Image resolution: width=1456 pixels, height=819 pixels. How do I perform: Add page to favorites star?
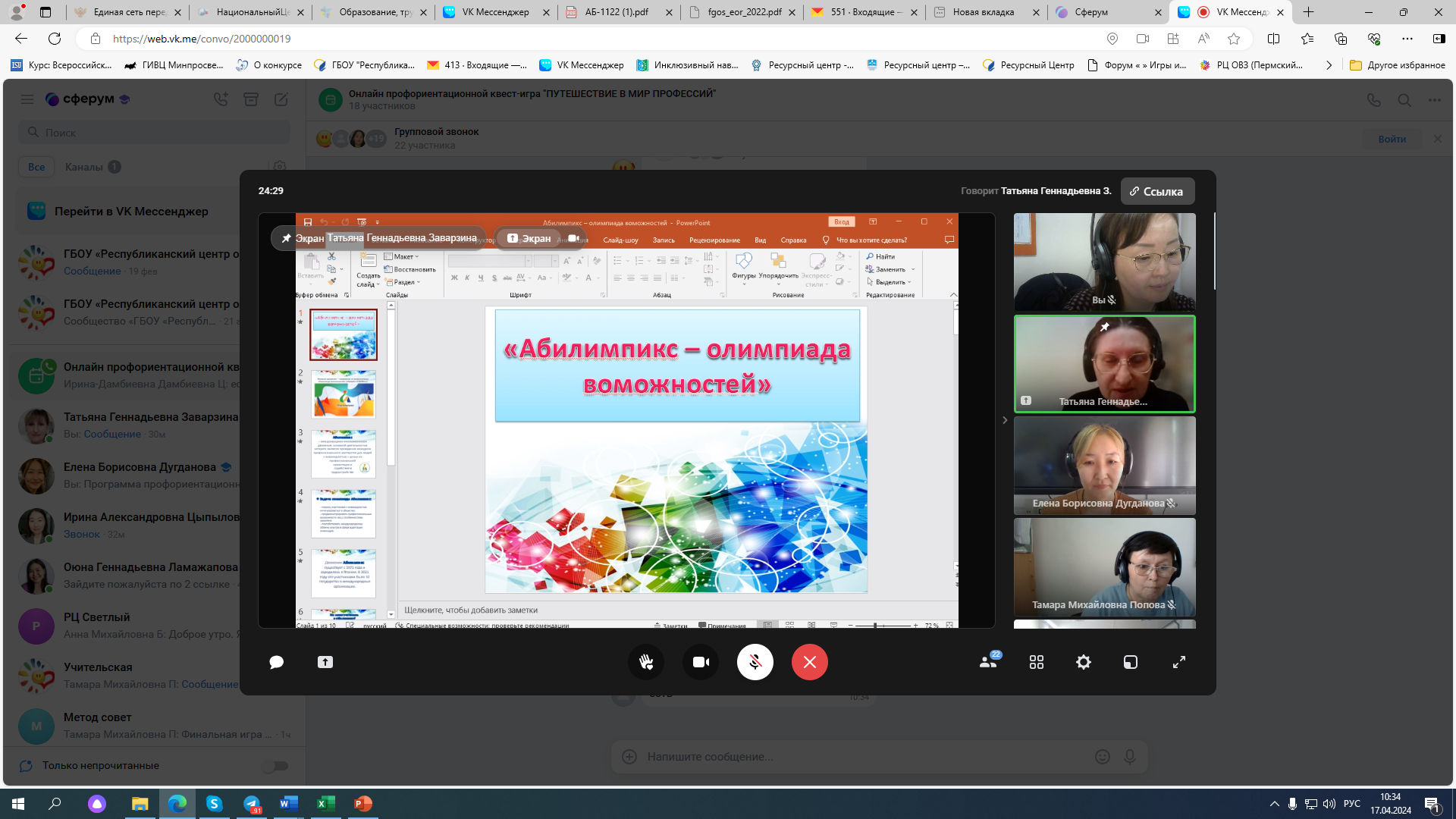pos(1234,39)
